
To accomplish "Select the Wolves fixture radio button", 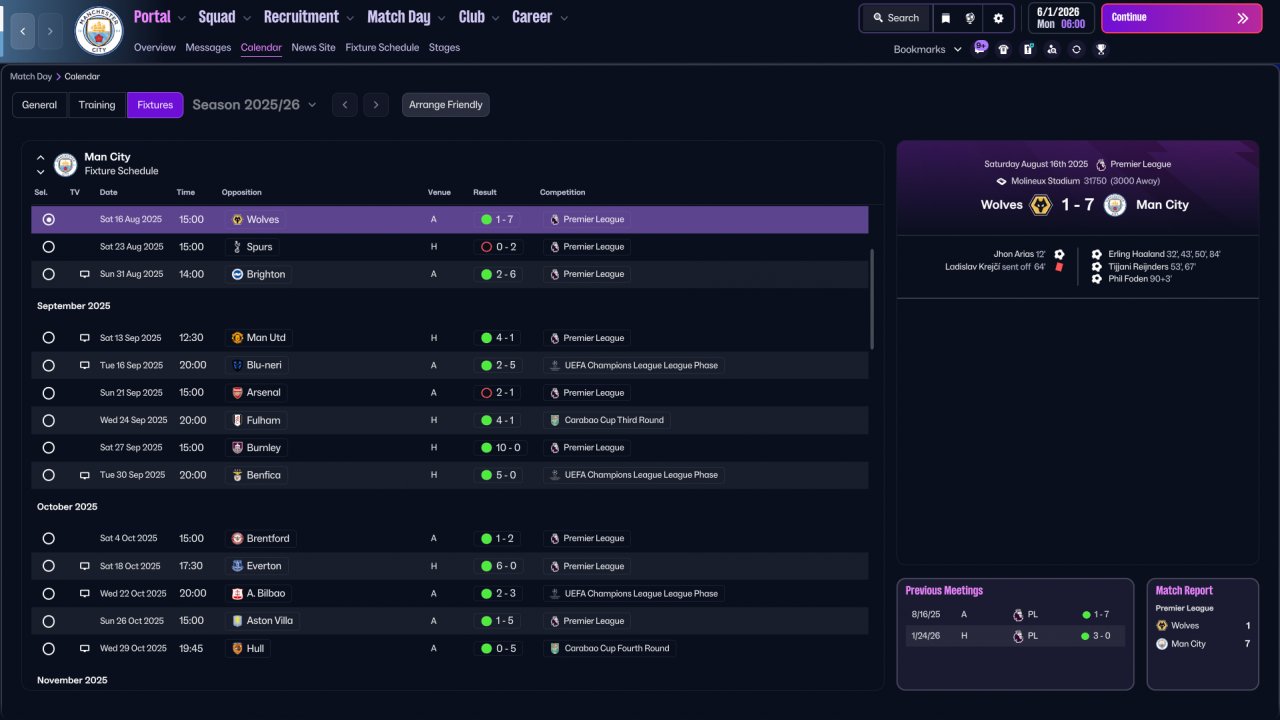I will (48, 219).
